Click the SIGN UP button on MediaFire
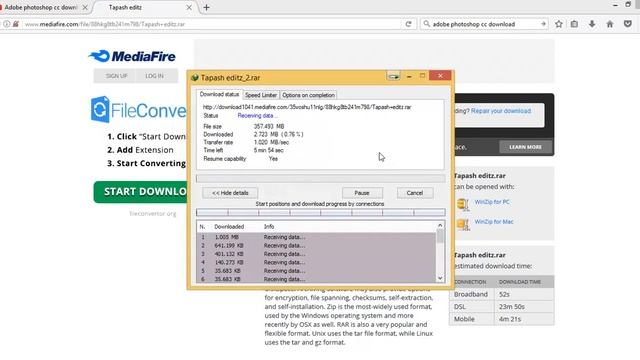The width and height of the screenshot is (640, 360). (x=116, y=76)
